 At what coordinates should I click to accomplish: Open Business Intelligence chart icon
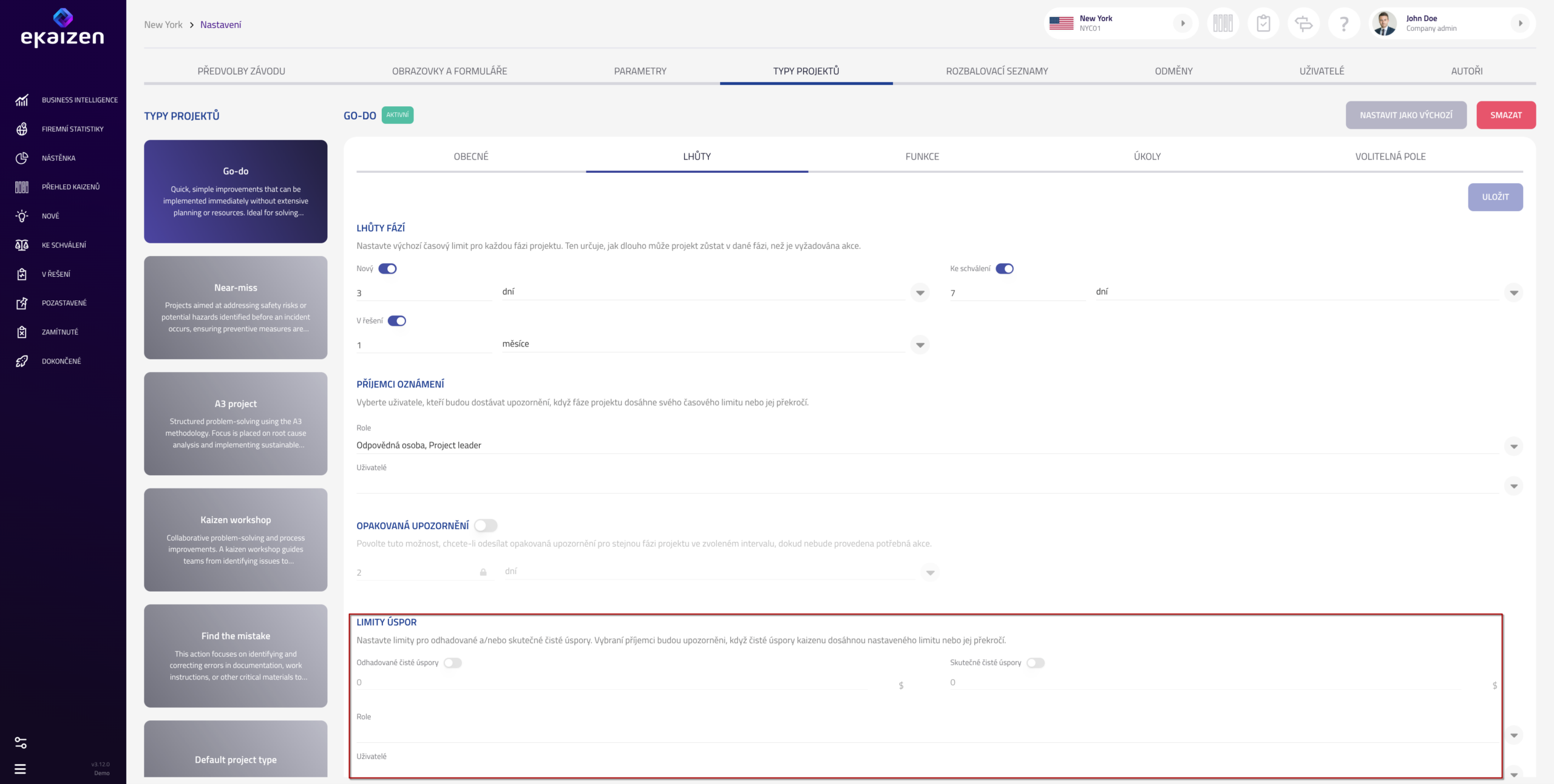22,100
